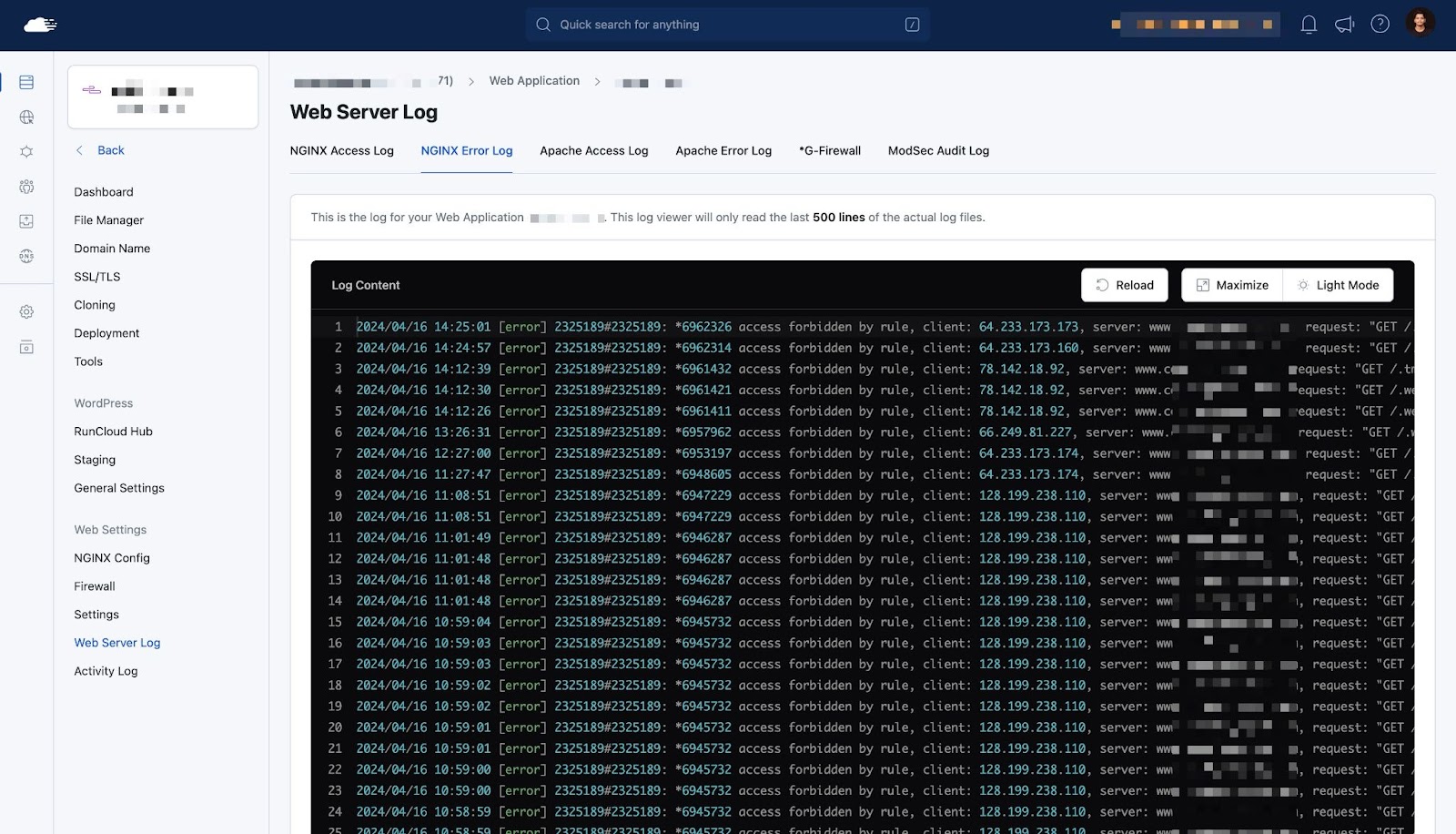Maximize the log viewer
This screenshot has height=834, width=1456.
tap(1232, 285)
